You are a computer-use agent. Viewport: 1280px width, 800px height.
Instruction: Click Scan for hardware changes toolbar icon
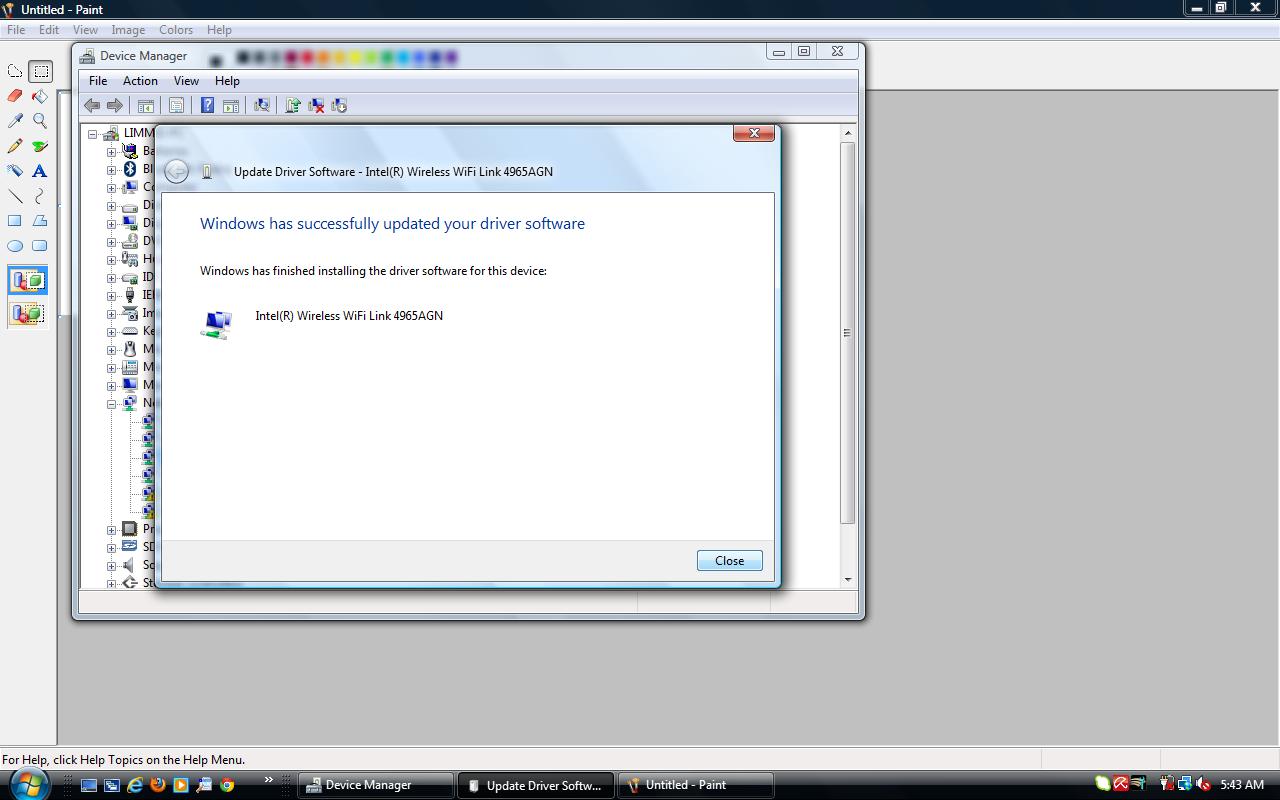(x=262, y=105)
